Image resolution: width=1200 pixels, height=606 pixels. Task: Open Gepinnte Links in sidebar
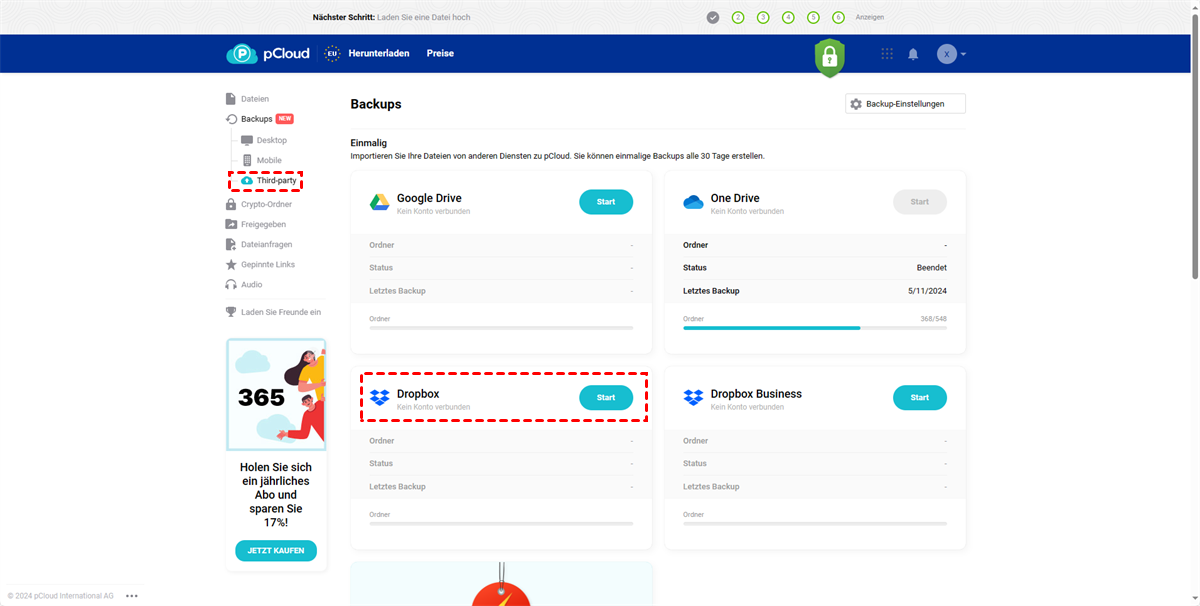tap(268, 264)
